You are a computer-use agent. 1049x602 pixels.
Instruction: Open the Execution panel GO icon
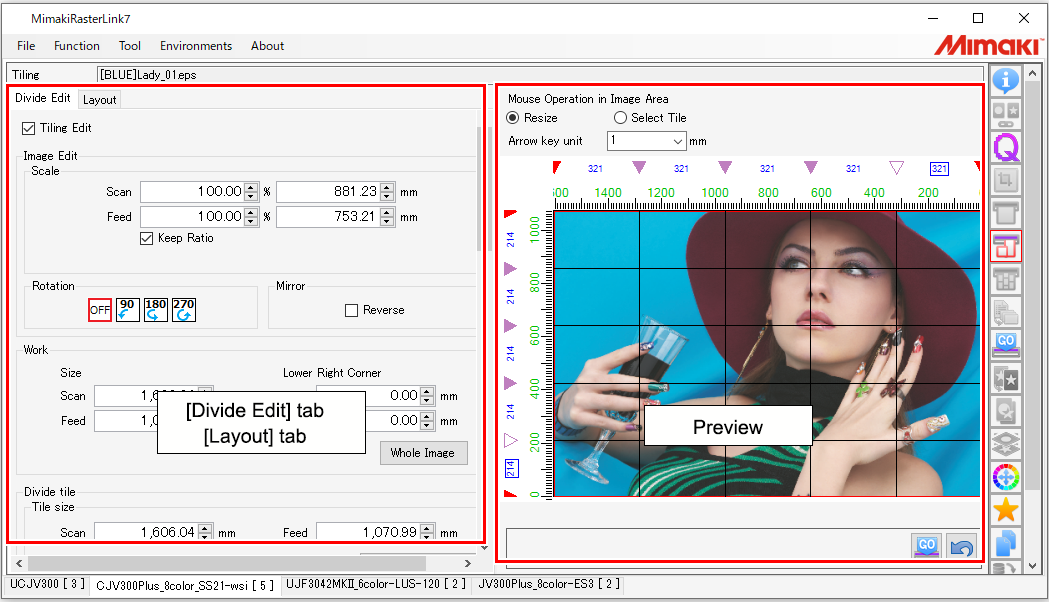point(1006,343)
